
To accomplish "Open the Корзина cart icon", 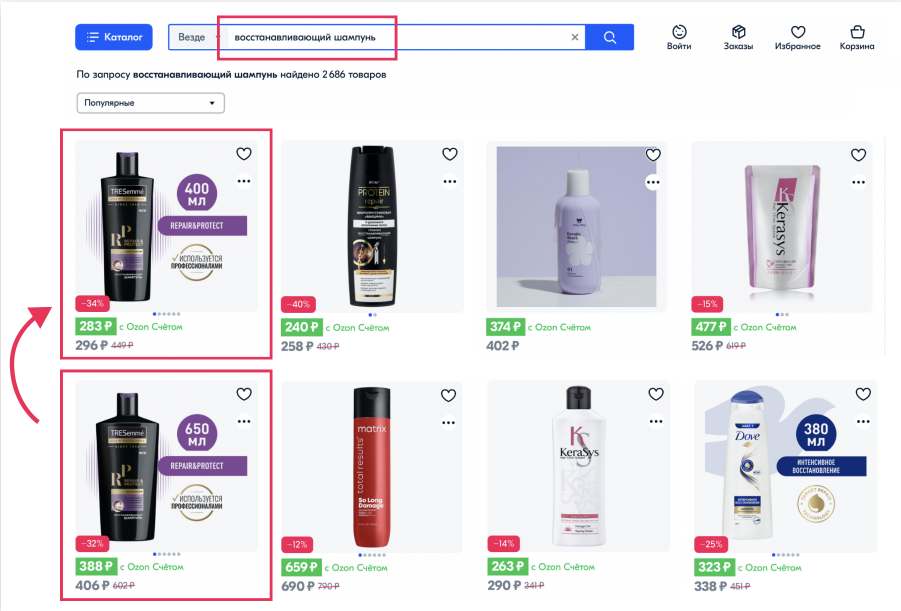I will pos(857,37).
